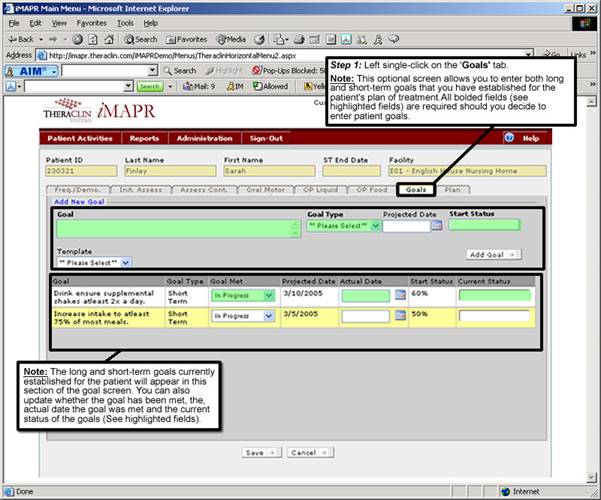Open the Reports menu

[144, 138]
